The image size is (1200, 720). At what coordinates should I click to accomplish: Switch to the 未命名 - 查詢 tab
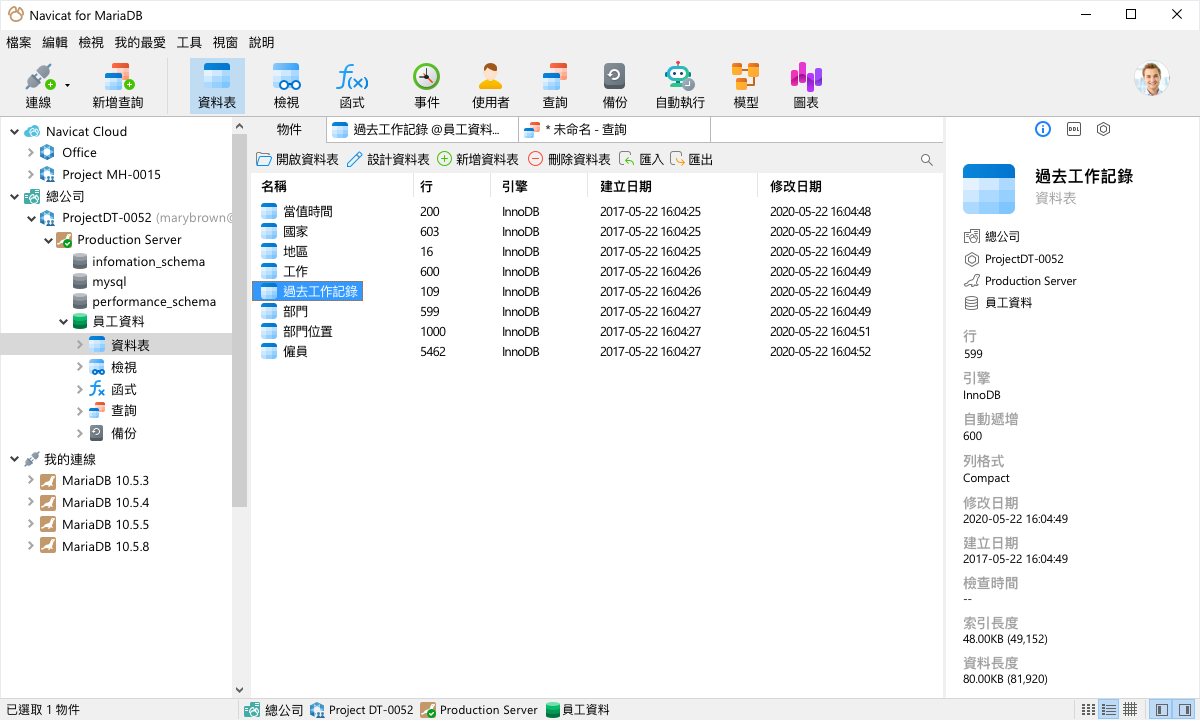pos(615,129)
